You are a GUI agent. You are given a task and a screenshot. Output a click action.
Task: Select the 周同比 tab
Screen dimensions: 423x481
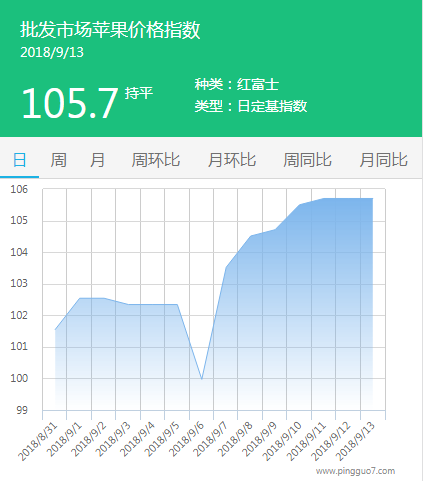click(x=307, y=160)
